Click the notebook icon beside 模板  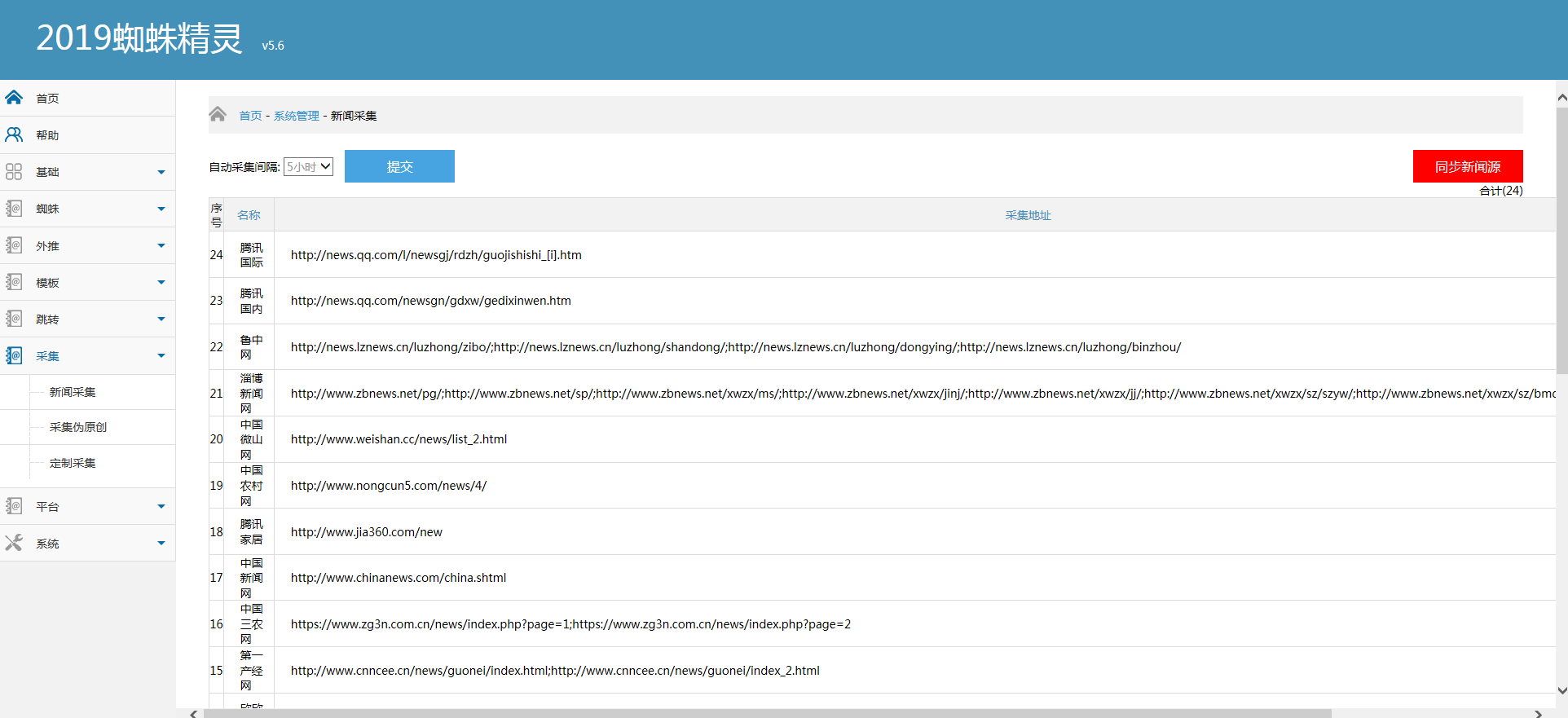point(14,282)
